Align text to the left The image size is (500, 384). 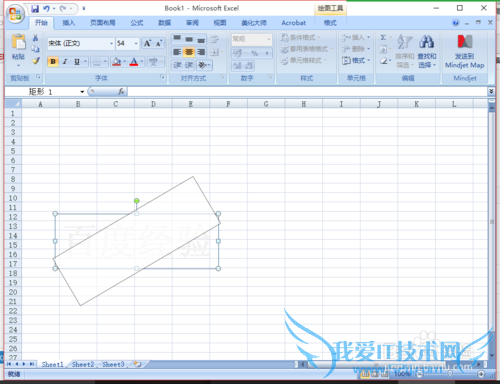pos(177,52)
